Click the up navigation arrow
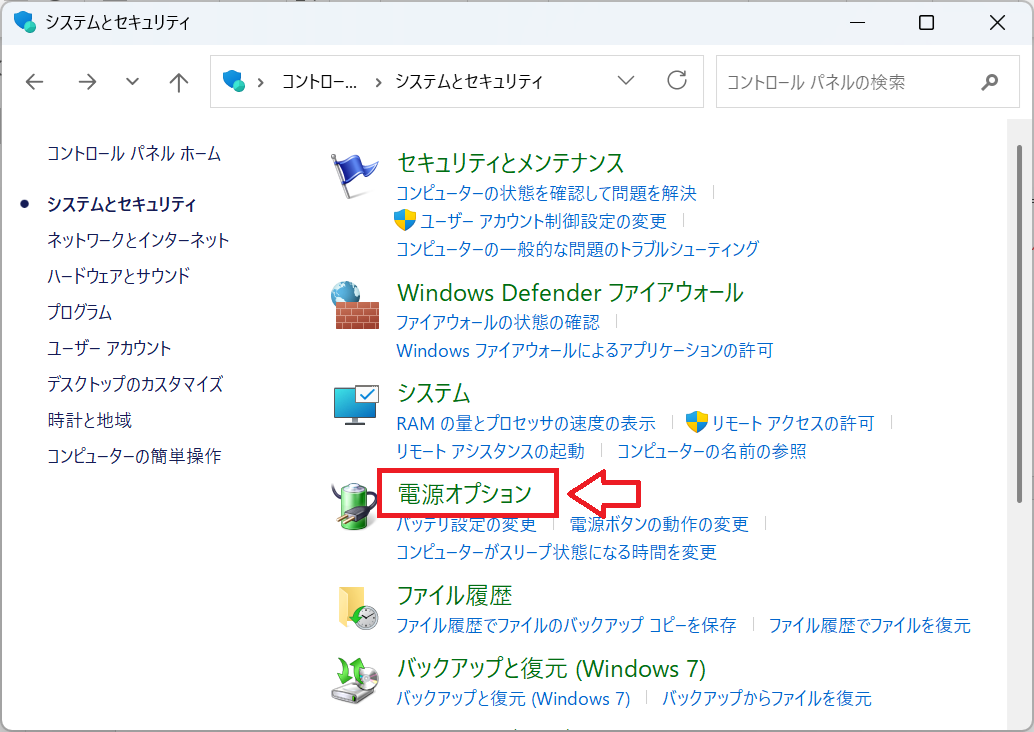Screen dimensions: 1034x732 pos(178,81)
